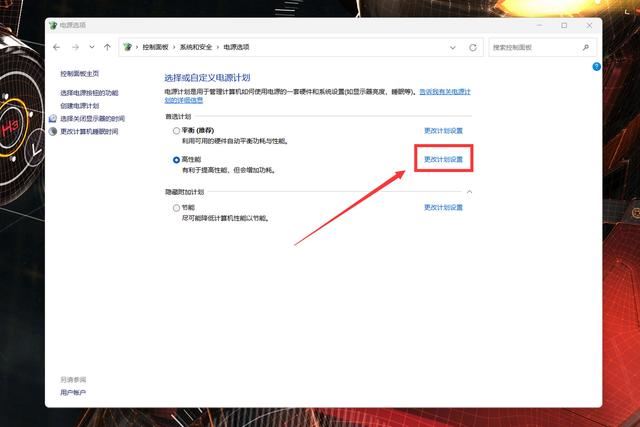Select the 节能 power plan
640x427 pixels.
(x=176, y=208)
